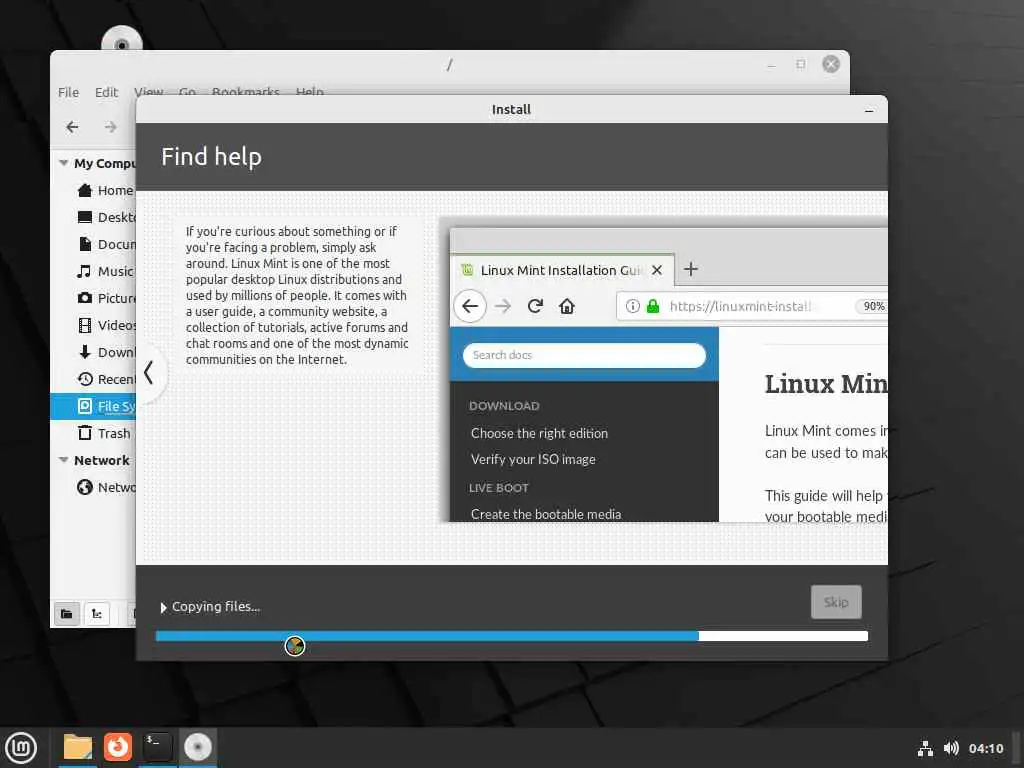This screenshot has height=768, width=1024.
Task: Switch to the installer taskbar disc icon
Action: [198, 747]
